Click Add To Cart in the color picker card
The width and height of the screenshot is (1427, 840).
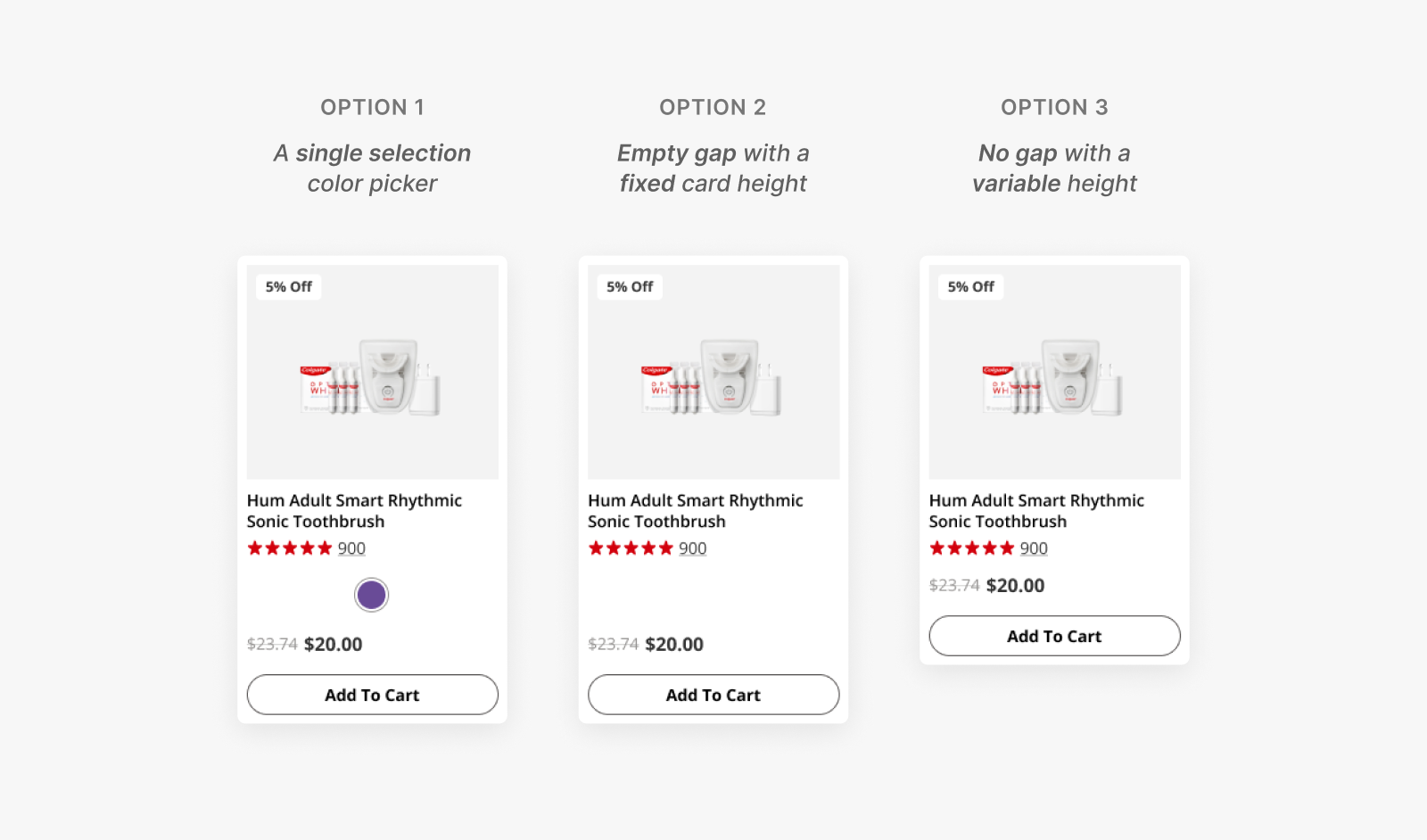(x=372, y=695)
